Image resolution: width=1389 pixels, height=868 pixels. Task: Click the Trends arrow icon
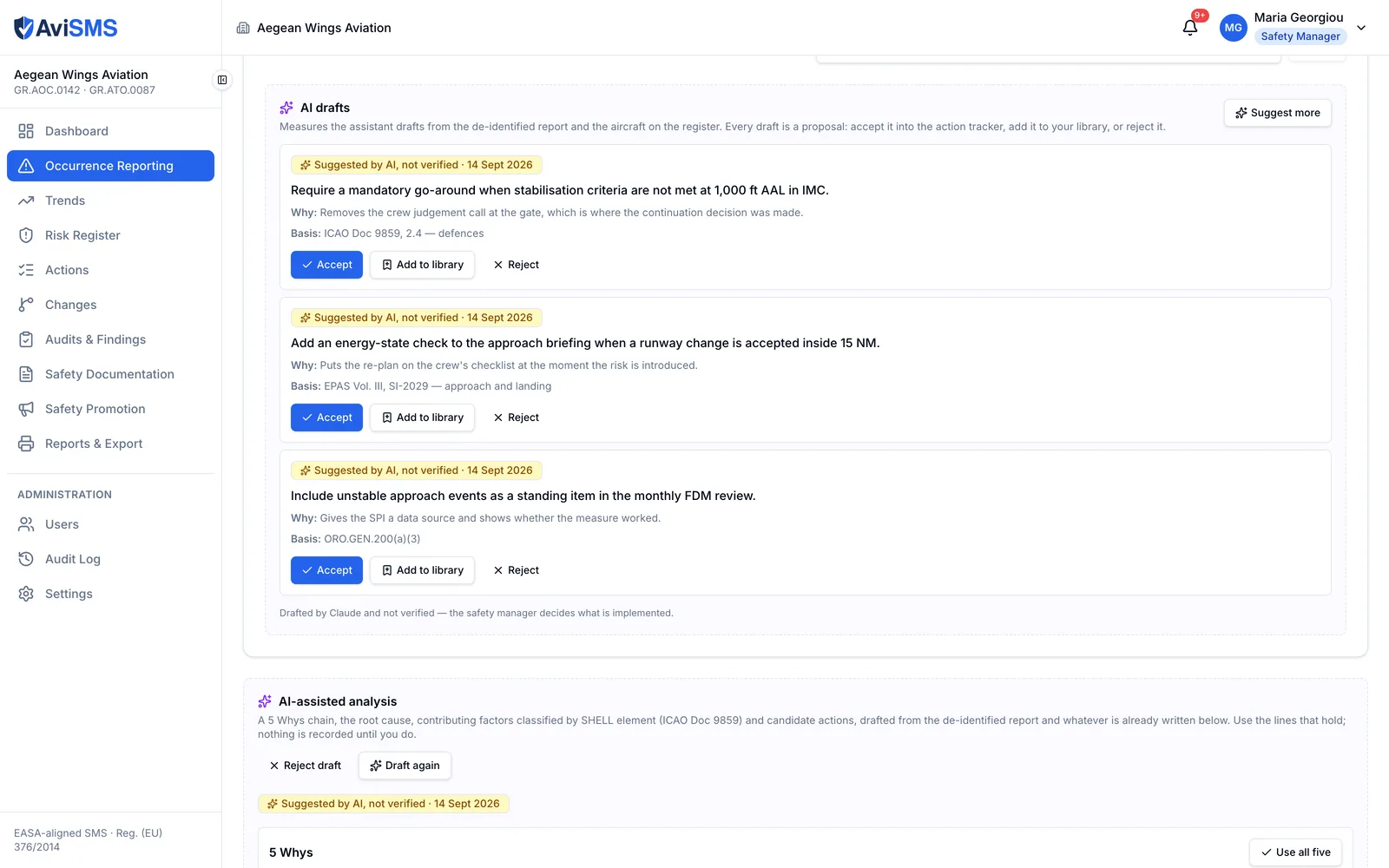click(26, 201)
